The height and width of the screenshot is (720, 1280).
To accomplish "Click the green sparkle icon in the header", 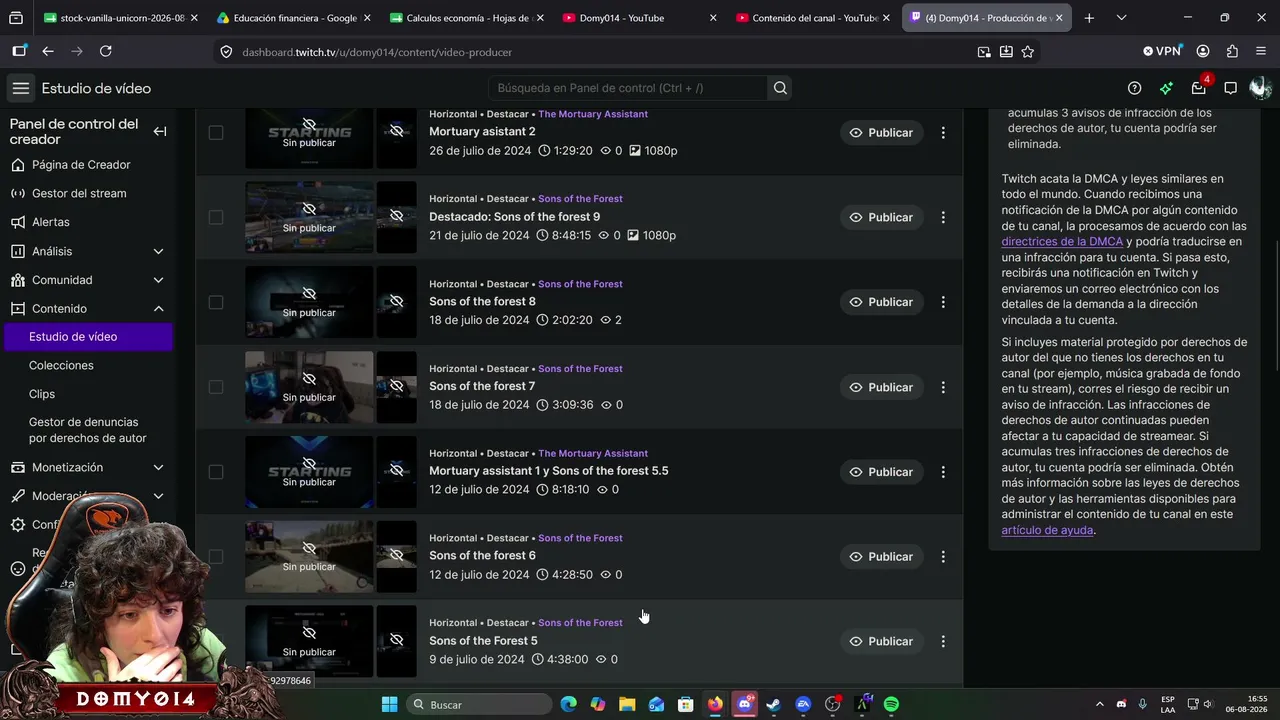I will (1166, 88).
